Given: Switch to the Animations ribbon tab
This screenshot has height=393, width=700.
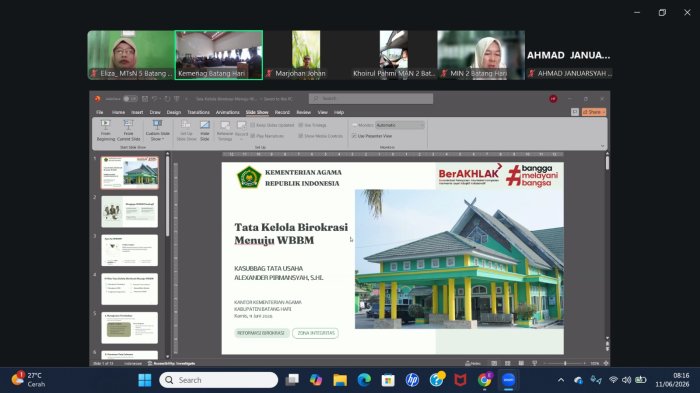Looking at the screenshot, I should coord(228,112).
